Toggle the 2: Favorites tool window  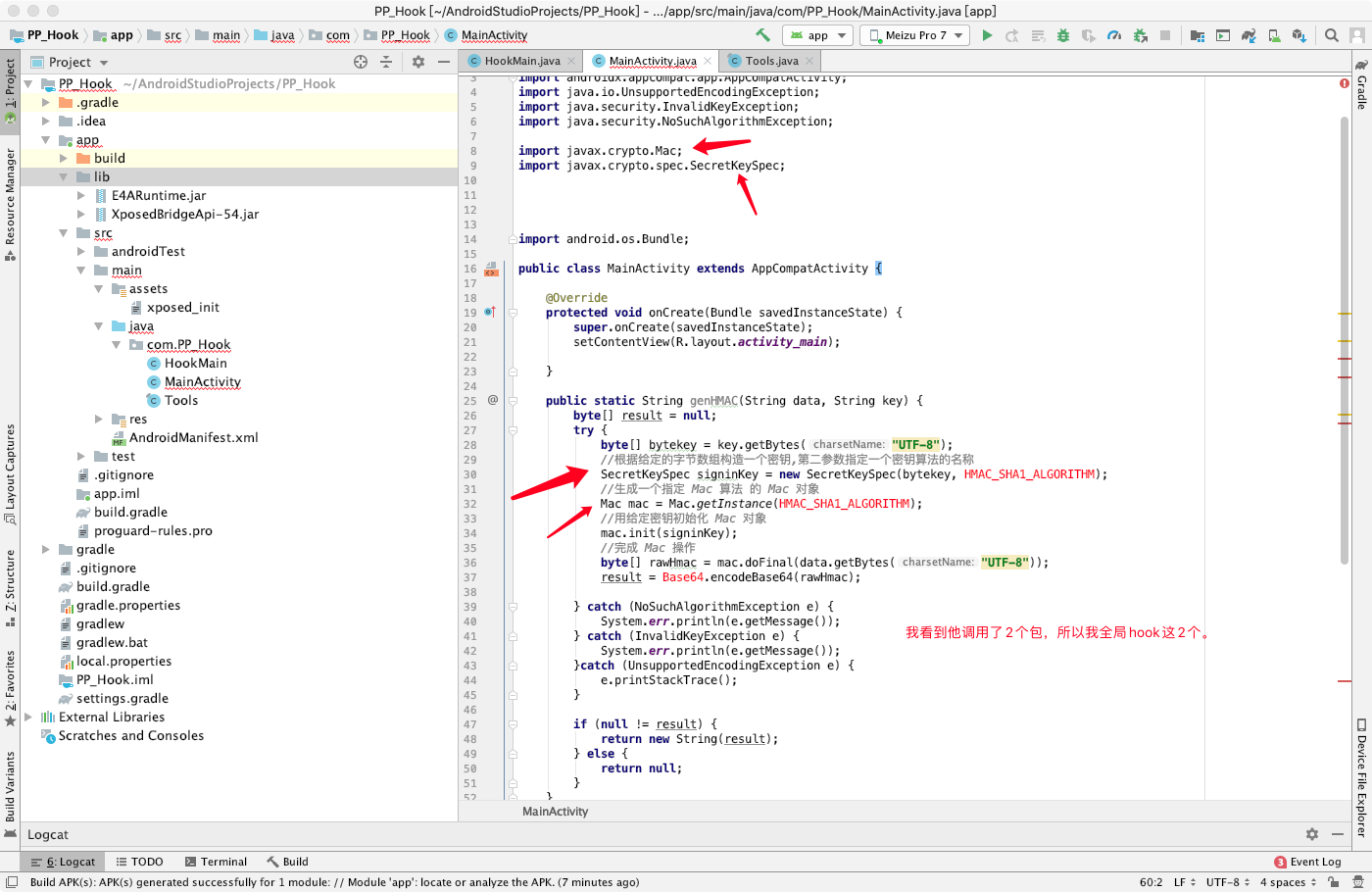(x=10, y=688)
